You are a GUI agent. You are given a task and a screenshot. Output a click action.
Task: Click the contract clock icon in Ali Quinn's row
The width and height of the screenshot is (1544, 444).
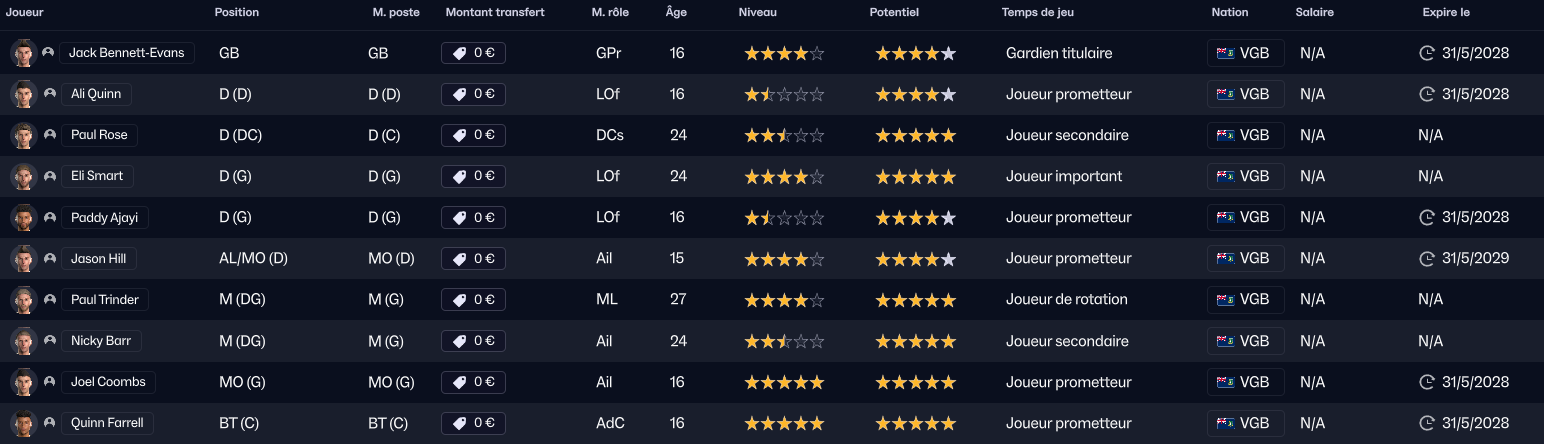pyautogui.click(x=1427, y=94)
